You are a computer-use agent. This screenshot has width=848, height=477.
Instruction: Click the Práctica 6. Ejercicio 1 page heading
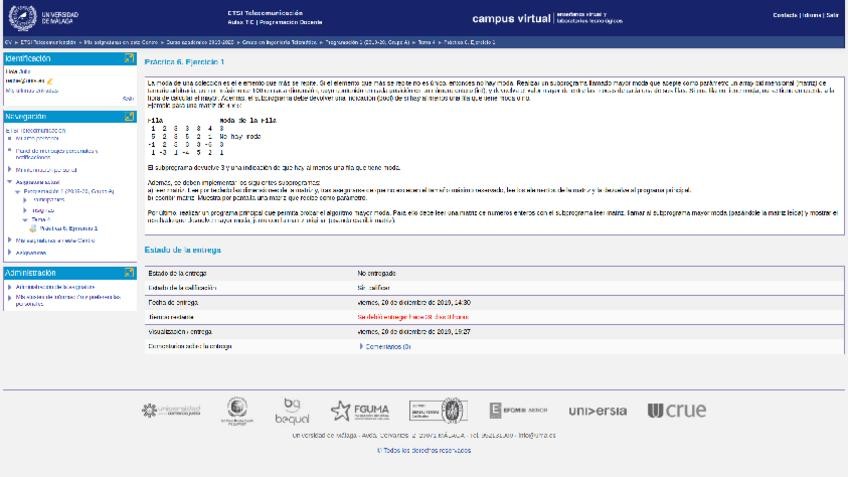(x=184, y=62)
